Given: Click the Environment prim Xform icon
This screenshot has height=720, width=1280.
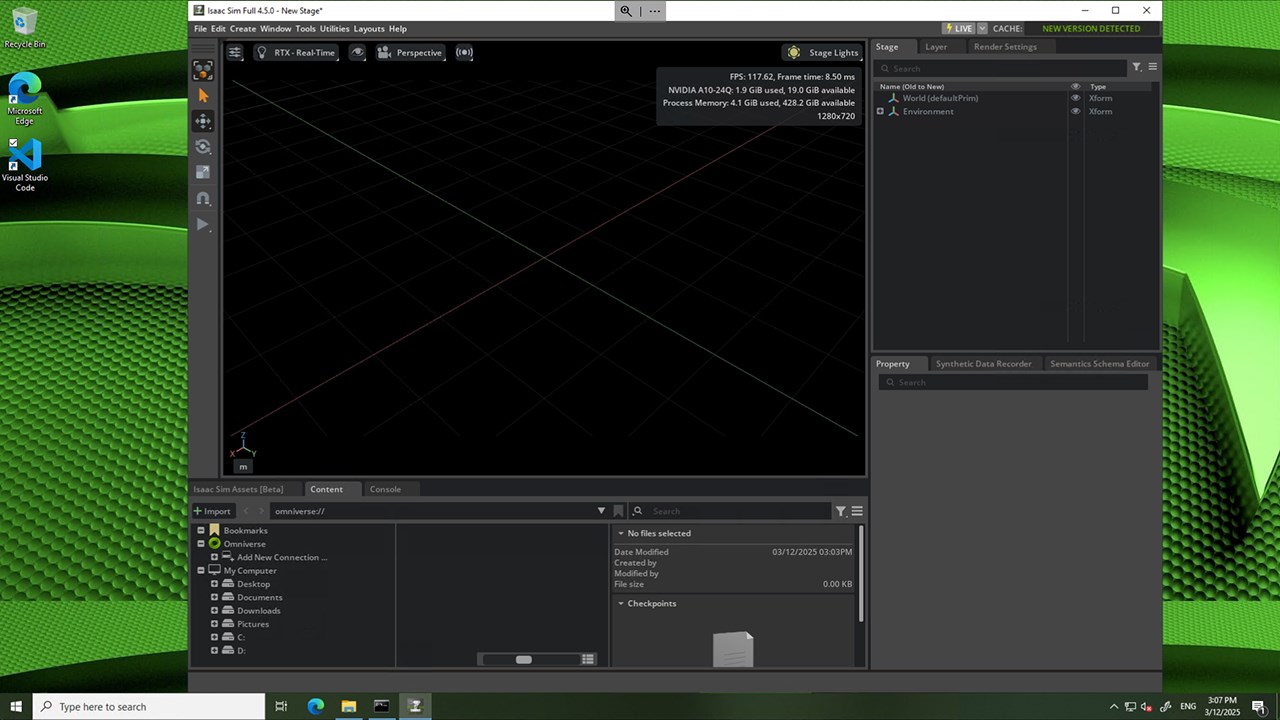Looking at the screenshot, I should [x=893, y=111].
